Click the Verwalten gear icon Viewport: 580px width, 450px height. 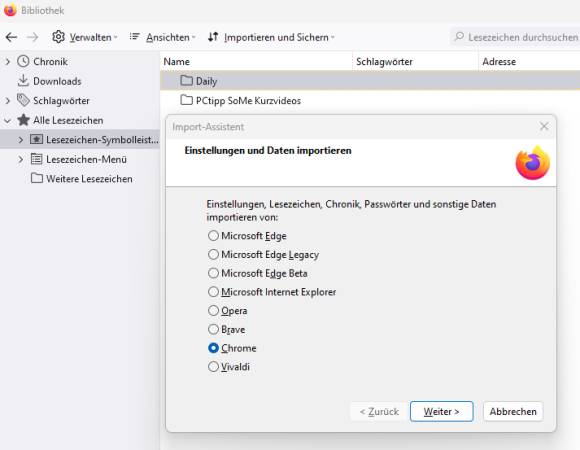click(58, 37)
